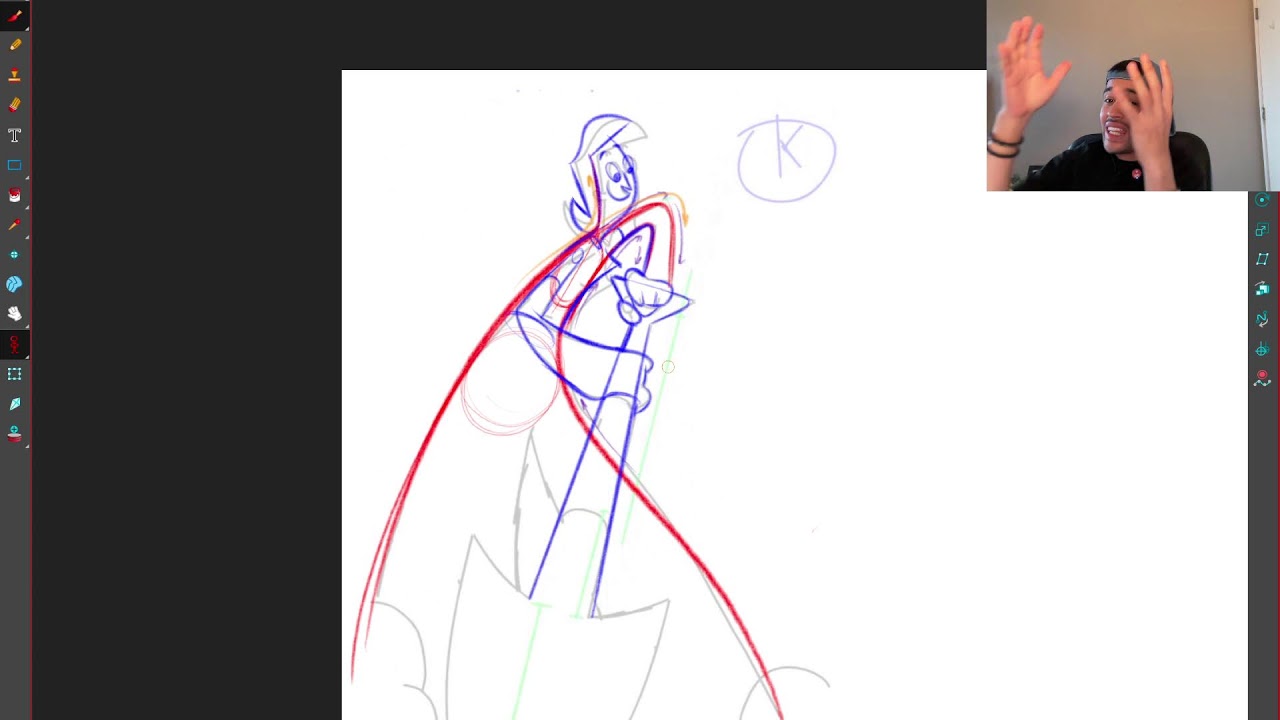
Task: Click the stacked-layers reorder icon
Action: tap(1262, 289)
